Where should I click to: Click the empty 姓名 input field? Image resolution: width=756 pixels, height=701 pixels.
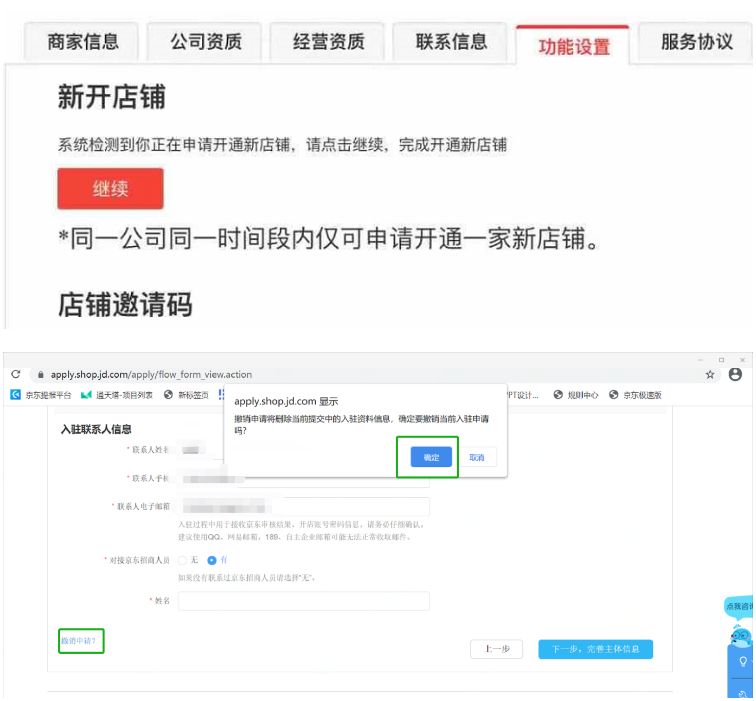point(303,601)
